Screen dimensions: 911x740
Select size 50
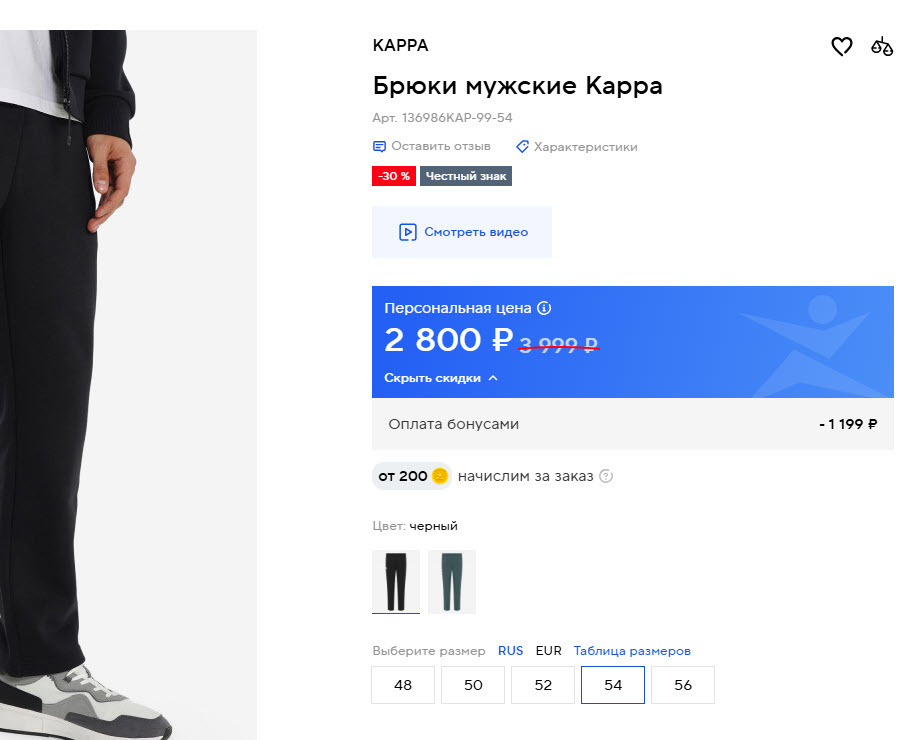pos(473,685)
